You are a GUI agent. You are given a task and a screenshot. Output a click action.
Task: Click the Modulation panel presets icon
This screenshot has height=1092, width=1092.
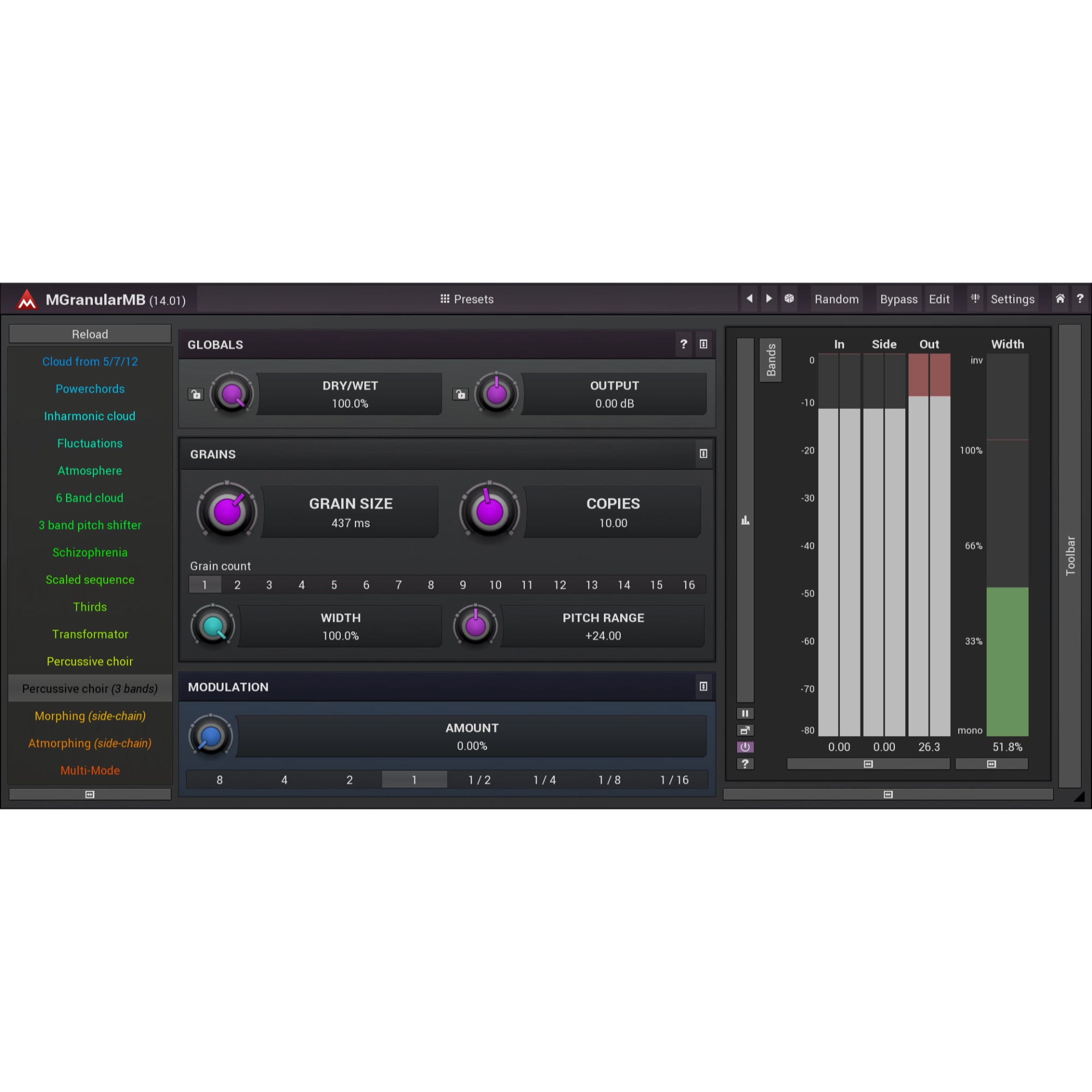[703, 687]
